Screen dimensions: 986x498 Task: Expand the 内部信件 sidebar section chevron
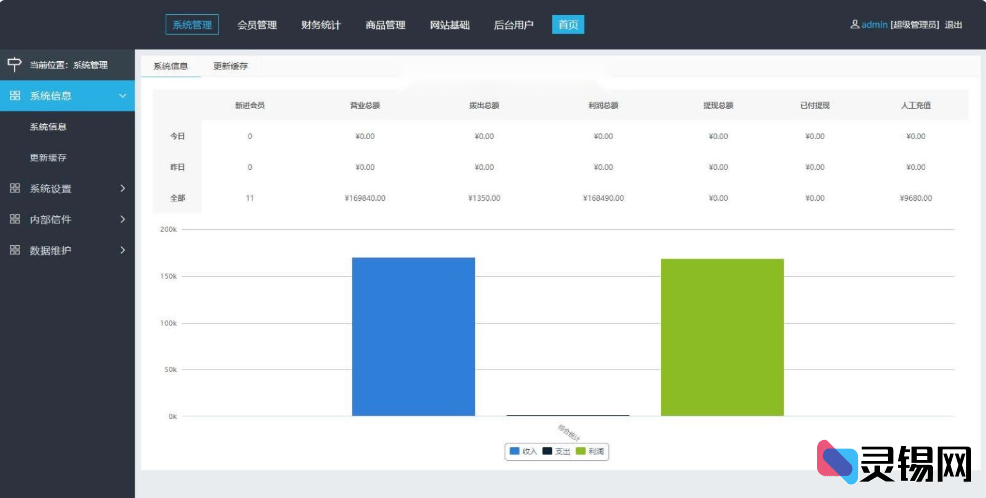tap(122, 219)
